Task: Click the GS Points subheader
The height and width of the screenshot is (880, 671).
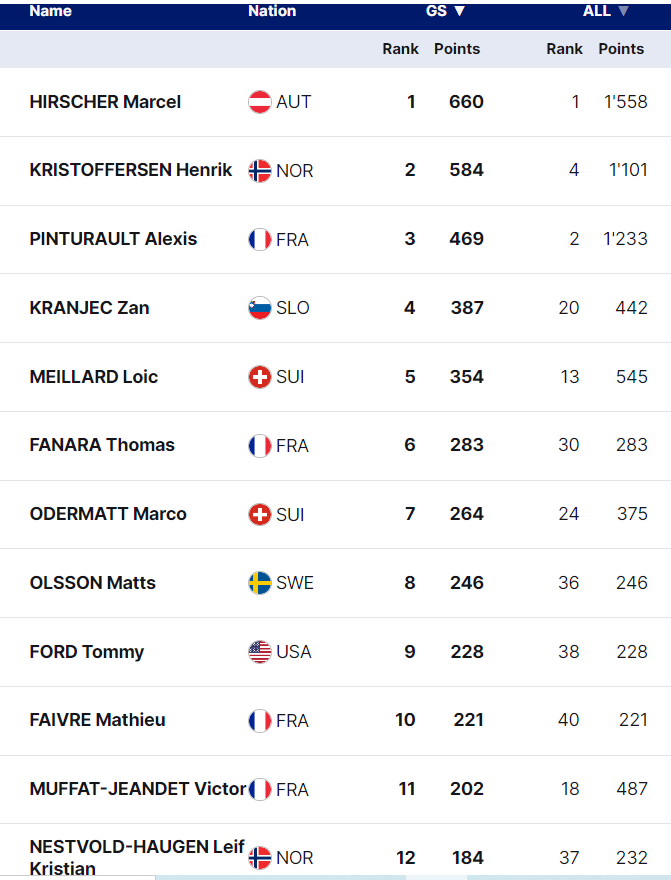Action: (457, 49)
